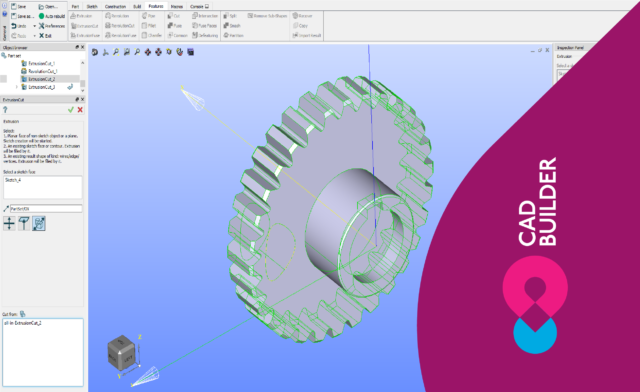The image size is (640, 392).
Task: Click the Exit button
Action: coord(45,36)
